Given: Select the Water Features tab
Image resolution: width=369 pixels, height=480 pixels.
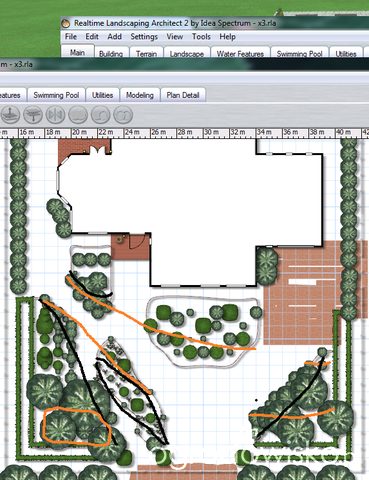Looking at the screenshot, I should coord(240,53).
